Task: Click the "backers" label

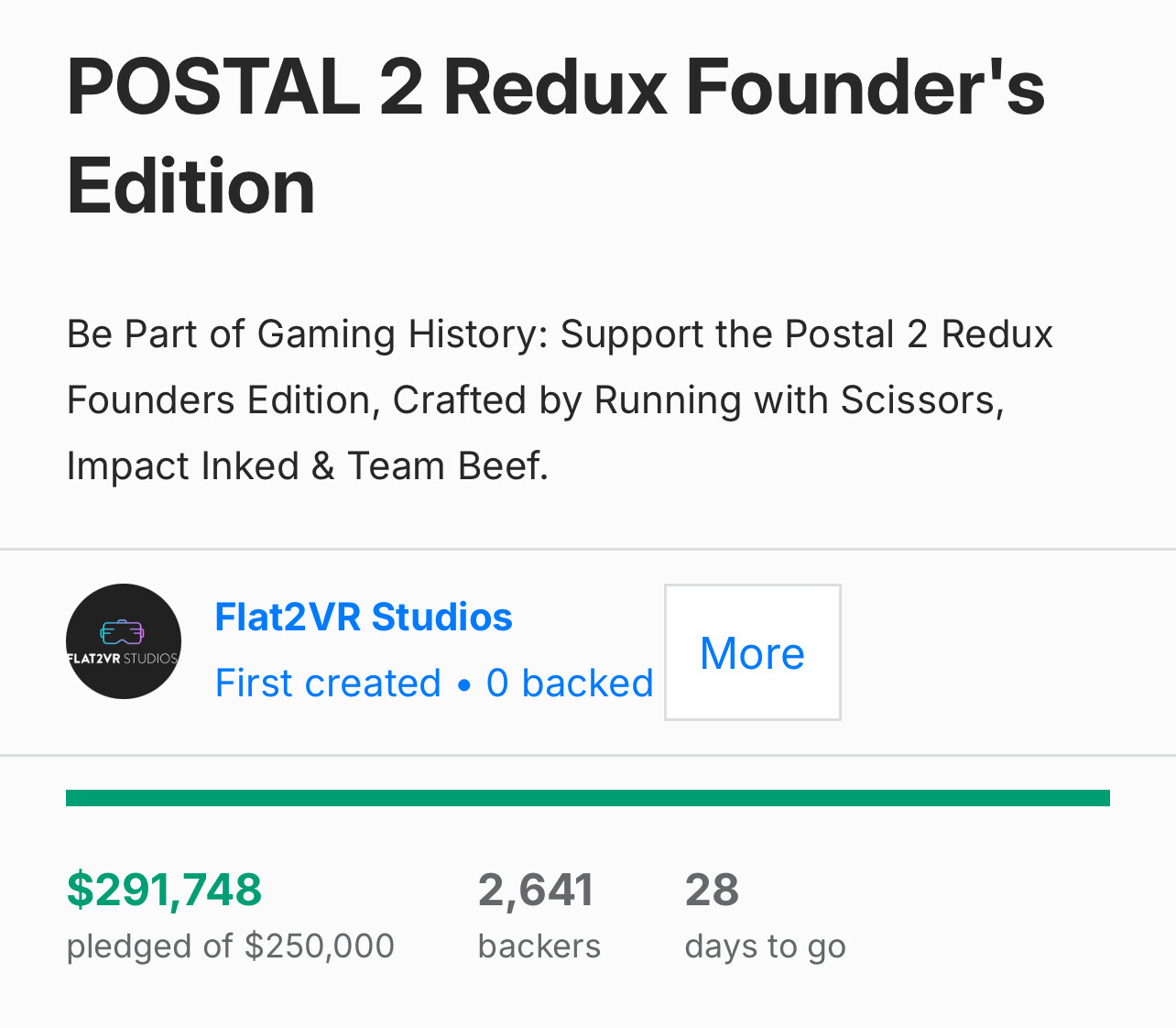Action: 539,946
